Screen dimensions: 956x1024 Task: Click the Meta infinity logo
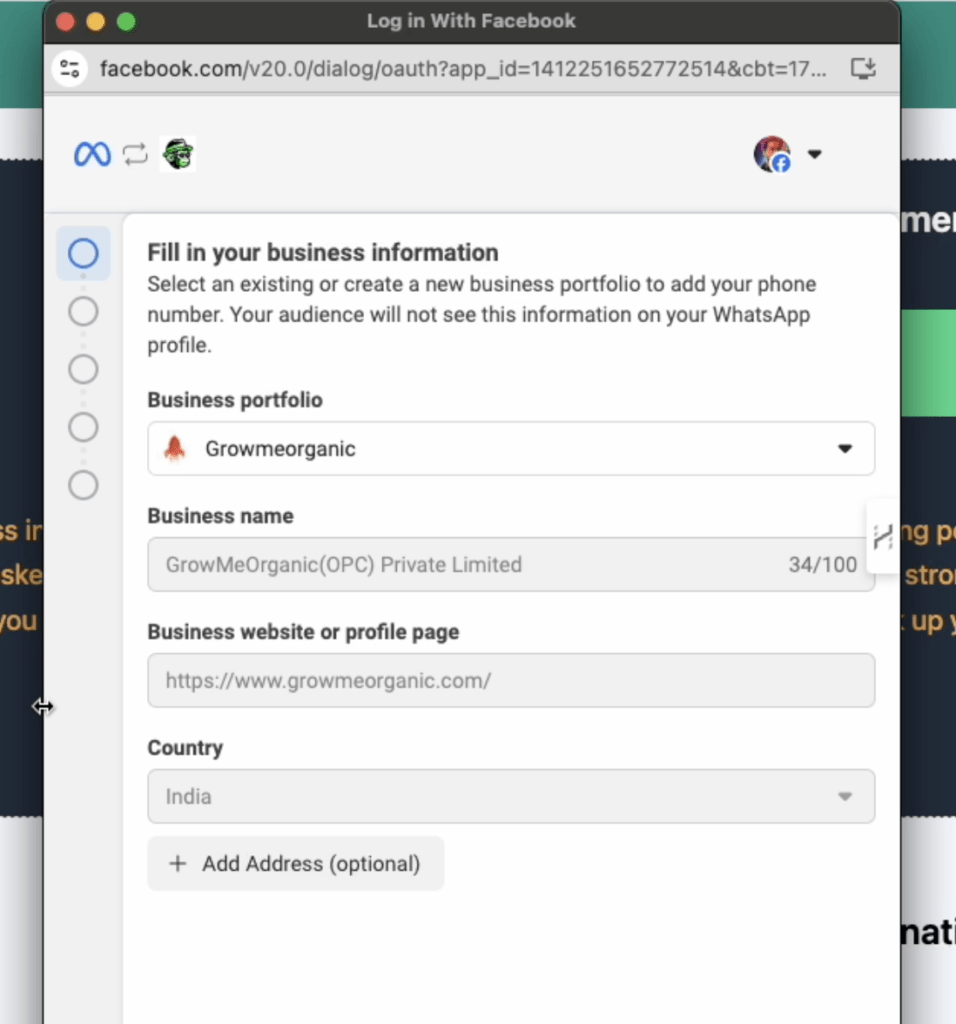click(92, 155)
